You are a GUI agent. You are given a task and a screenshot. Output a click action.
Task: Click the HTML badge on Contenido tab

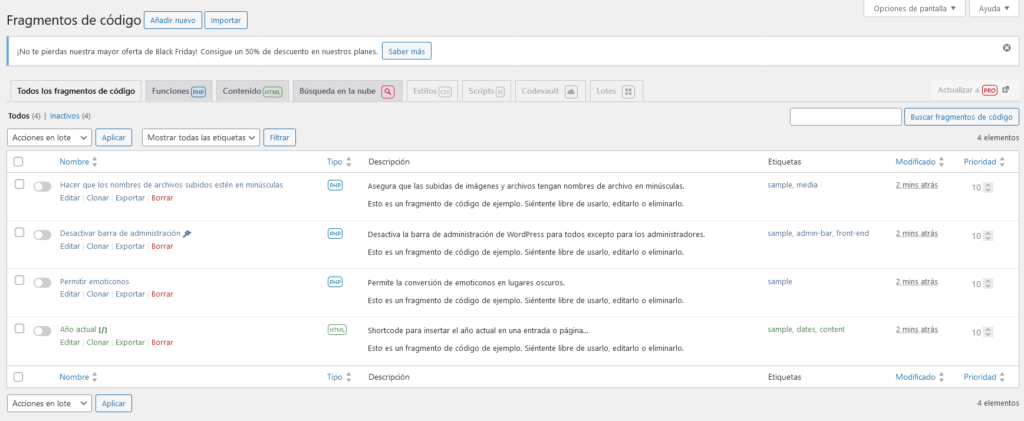(272, 92)
